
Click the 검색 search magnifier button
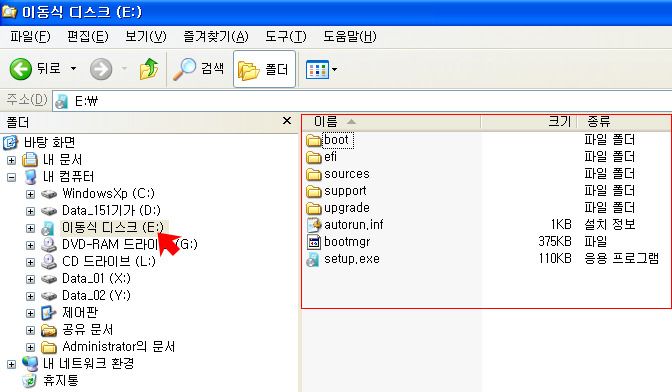click(198, 69)
